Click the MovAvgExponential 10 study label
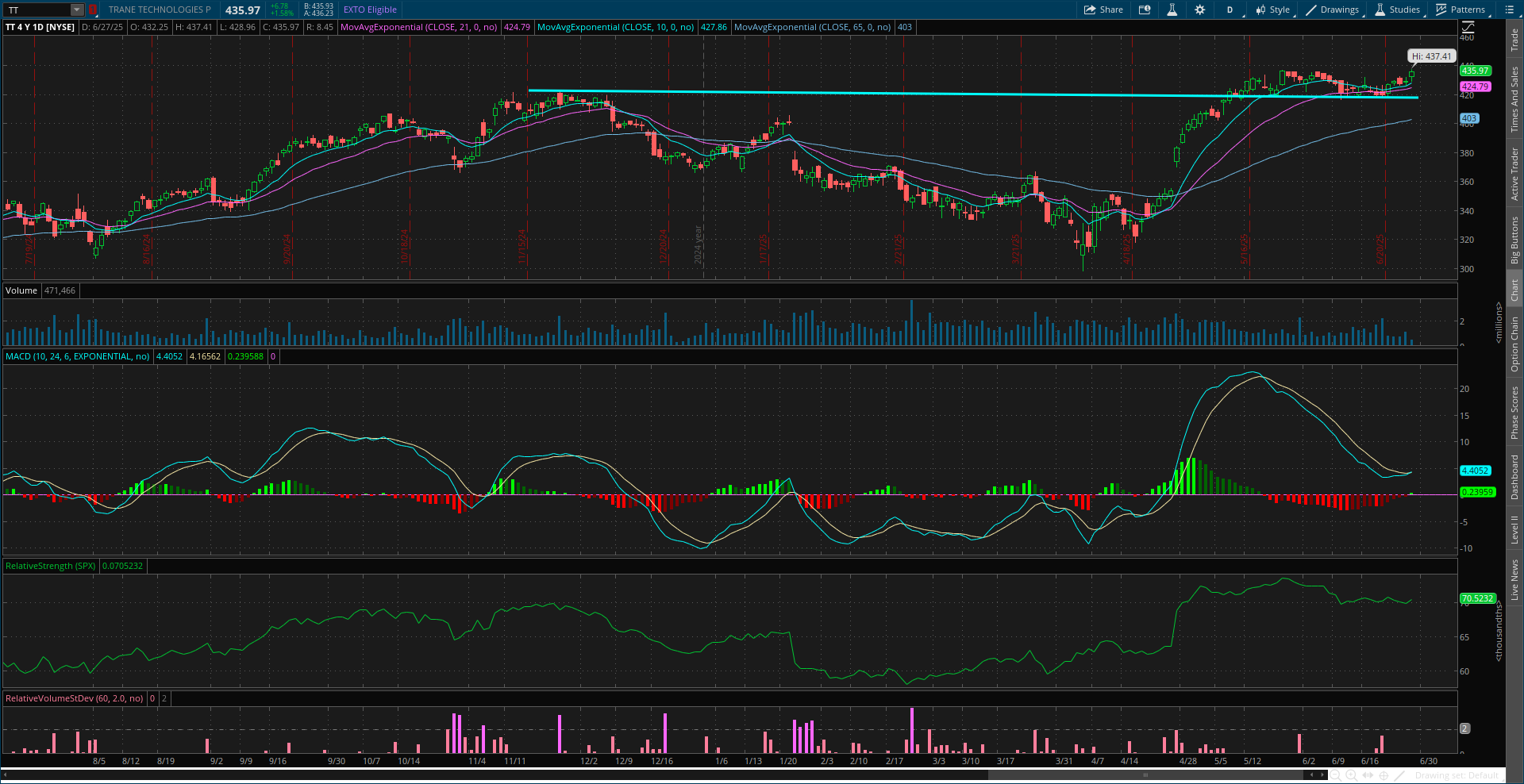1524x784 pixels. pyautogui.click(x=615, y=27)
